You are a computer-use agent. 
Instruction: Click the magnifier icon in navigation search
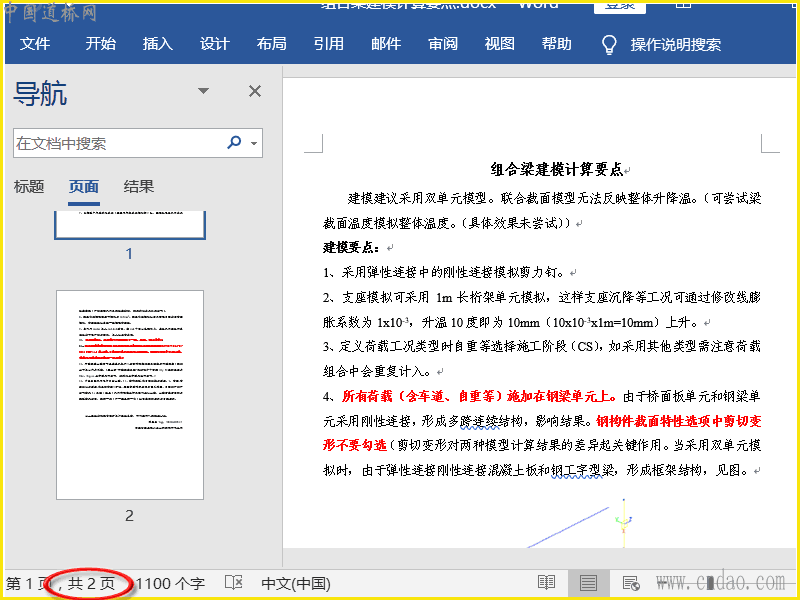click(234, 143)
